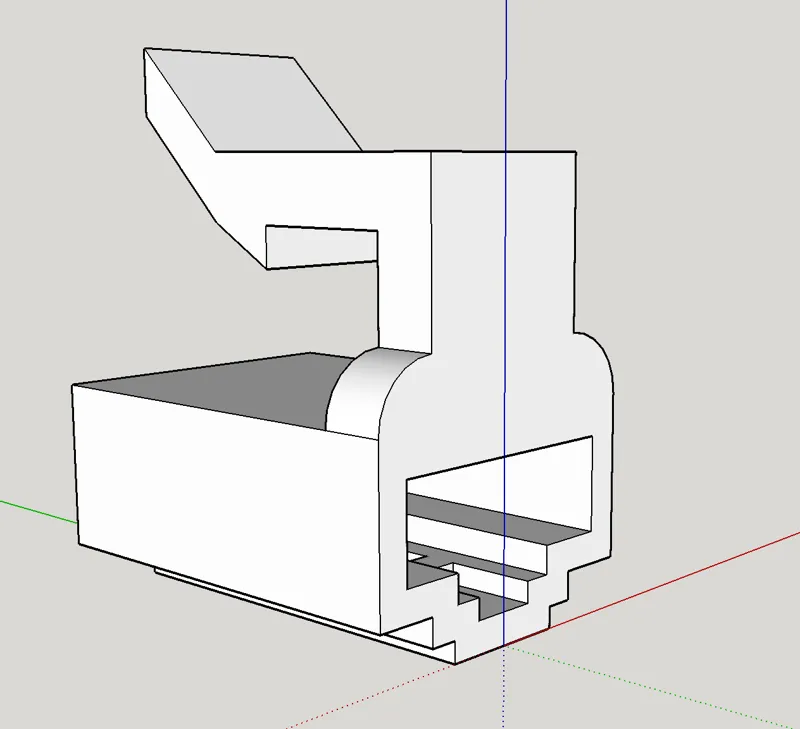Select the solid green axis line at left
The width and height of the screenshot is (800, 729).
38,512
